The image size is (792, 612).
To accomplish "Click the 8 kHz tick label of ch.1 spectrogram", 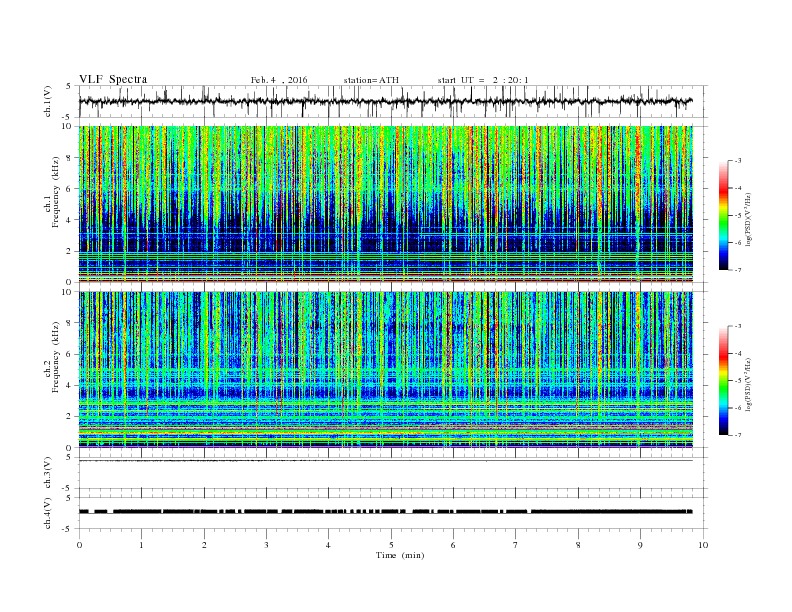I will [x=70, y=158].
